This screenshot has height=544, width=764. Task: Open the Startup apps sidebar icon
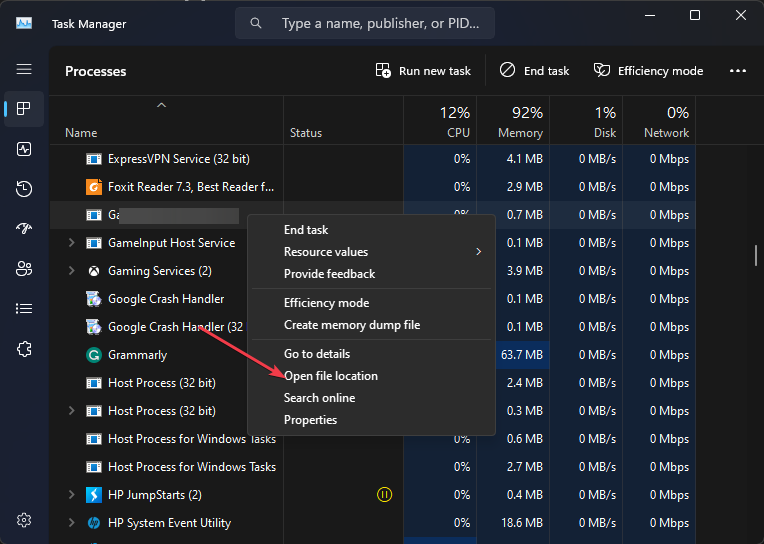[24, 228]
